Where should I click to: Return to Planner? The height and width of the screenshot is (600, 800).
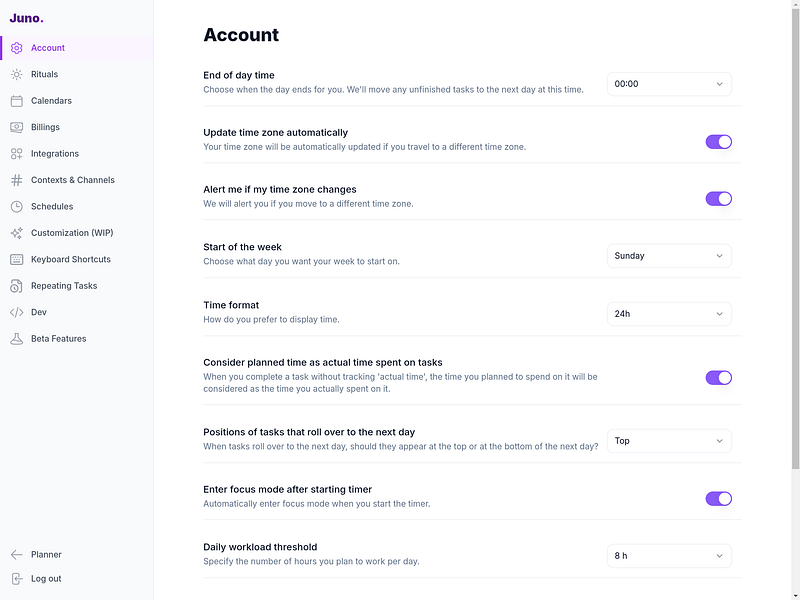[46, 555]
